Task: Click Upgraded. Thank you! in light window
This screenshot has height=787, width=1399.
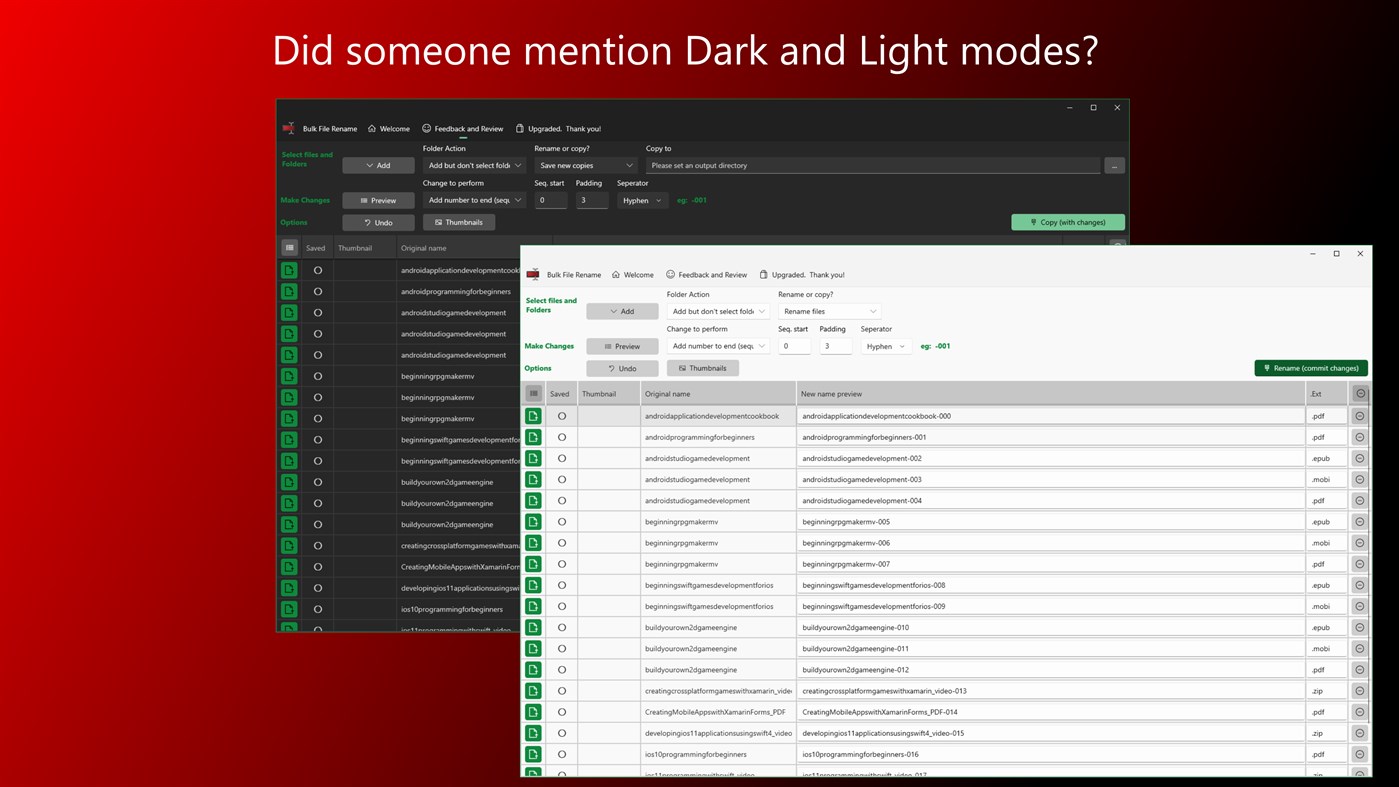Action: click(x=802, y=274)
